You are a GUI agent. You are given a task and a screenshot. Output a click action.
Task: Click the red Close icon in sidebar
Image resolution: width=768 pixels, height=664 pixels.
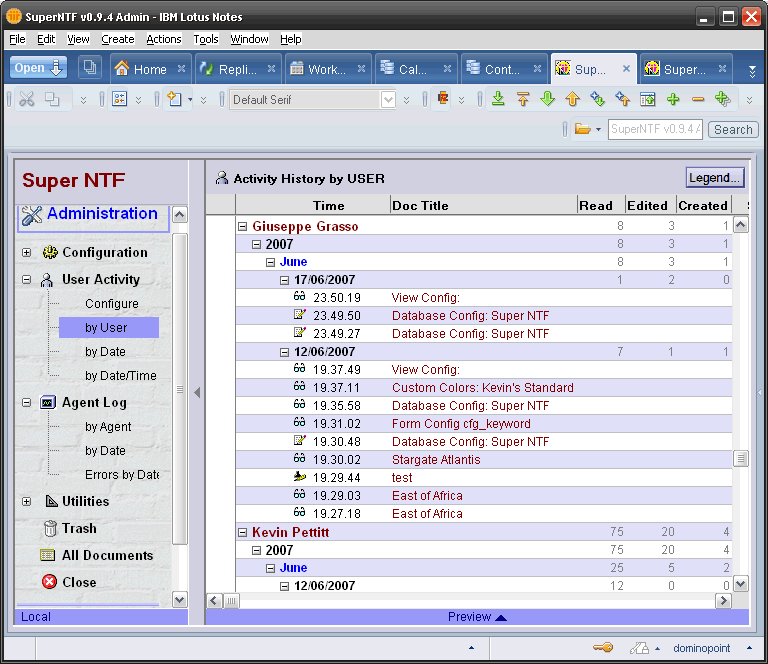(49, 582)
